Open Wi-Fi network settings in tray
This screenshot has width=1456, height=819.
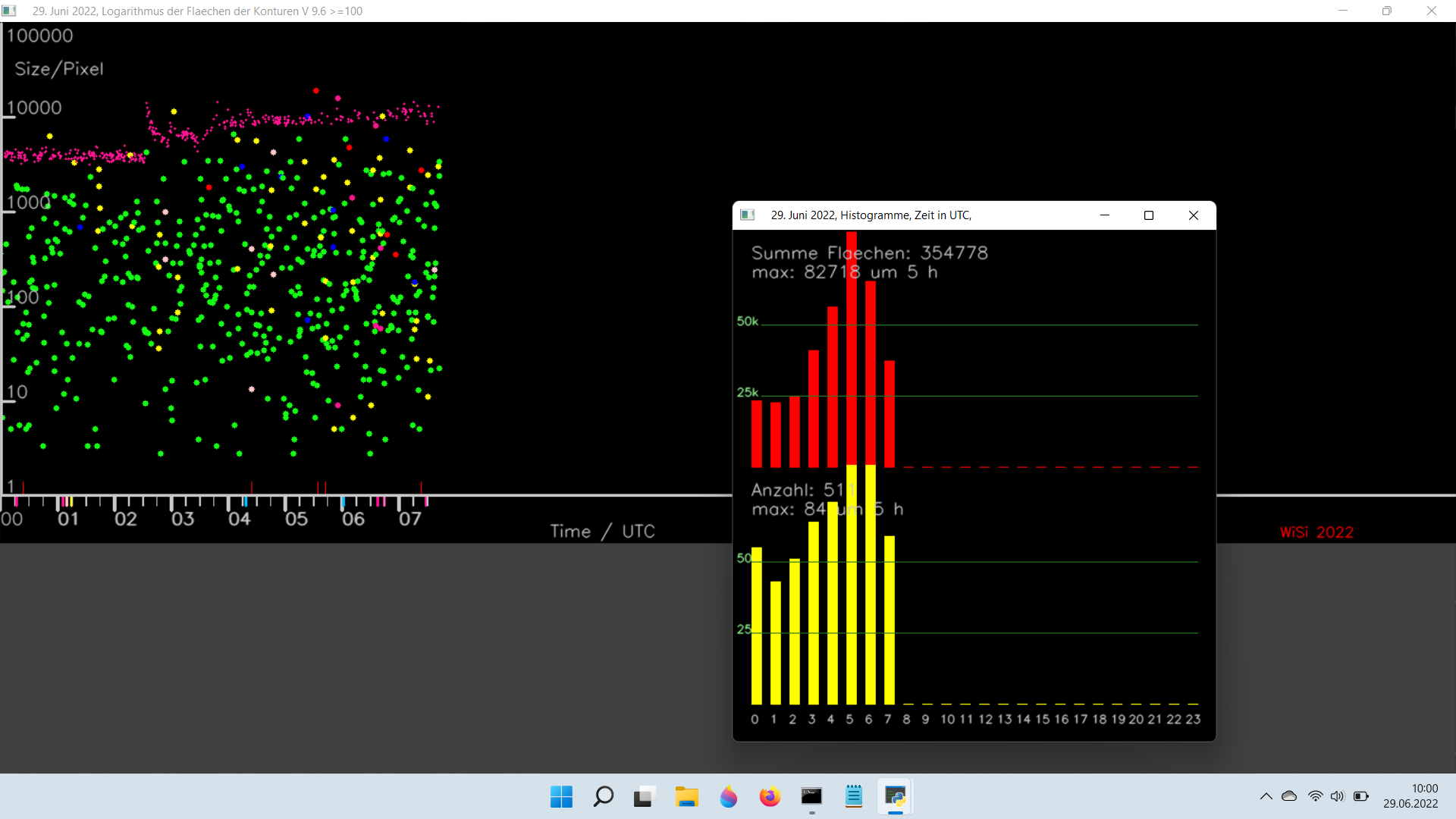1316,796
